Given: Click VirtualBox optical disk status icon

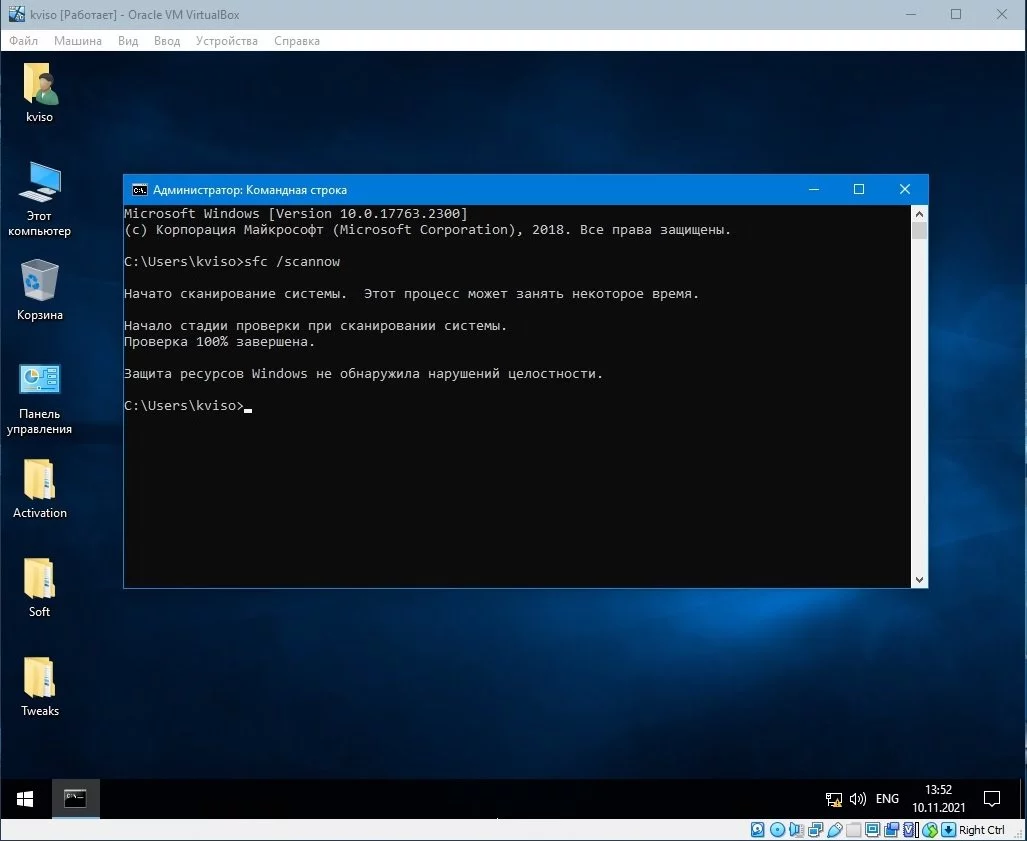Looking at the screenshot, I should coord(777,830).
